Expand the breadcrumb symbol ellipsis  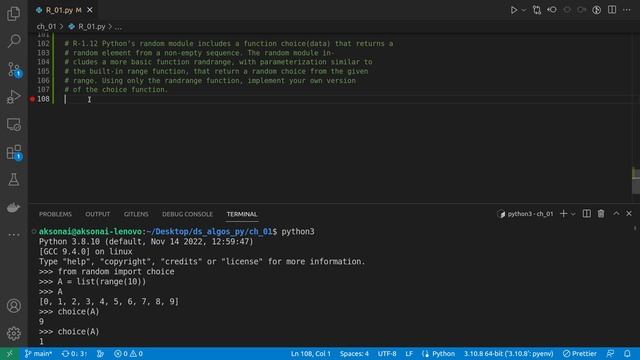coord(118,27)
